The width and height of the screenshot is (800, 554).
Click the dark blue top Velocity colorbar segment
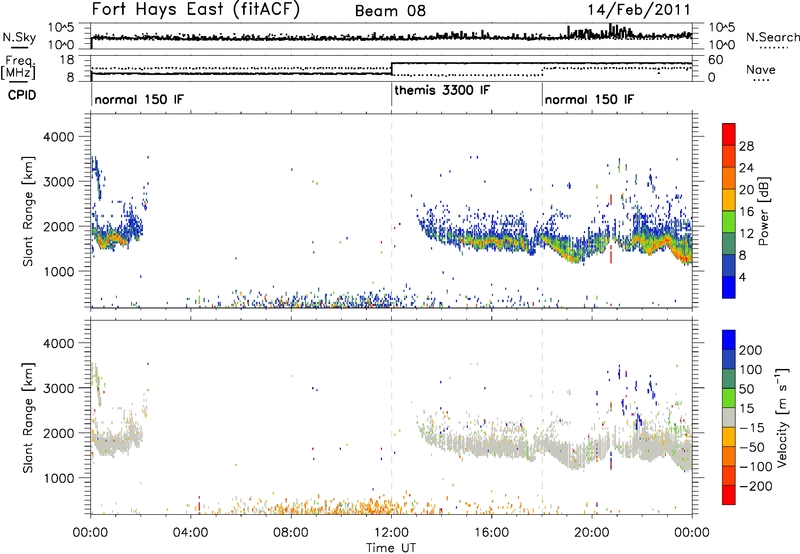(x=729, y=340)
